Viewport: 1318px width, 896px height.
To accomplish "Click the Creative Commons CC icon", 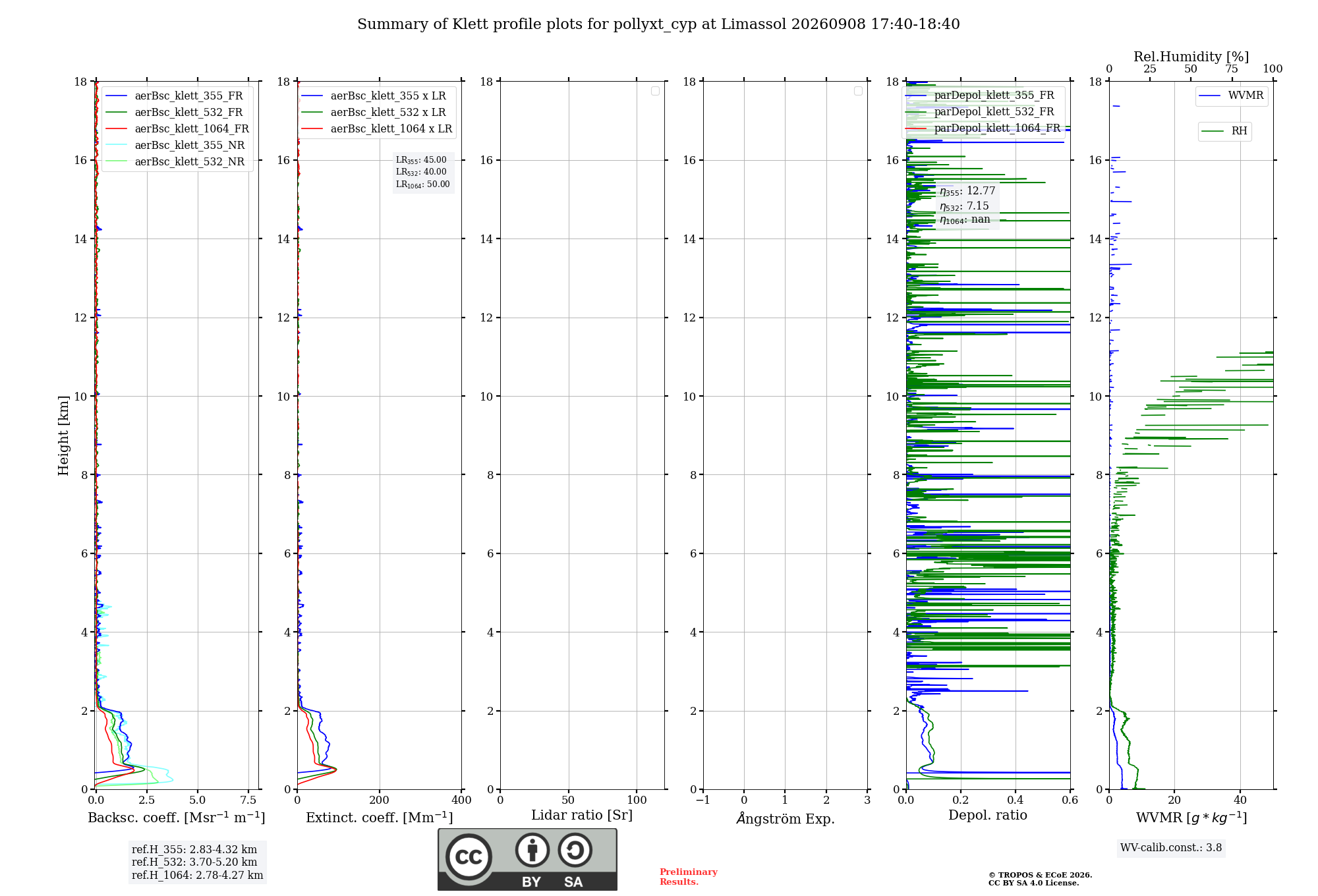I will (x=469, y=856).
